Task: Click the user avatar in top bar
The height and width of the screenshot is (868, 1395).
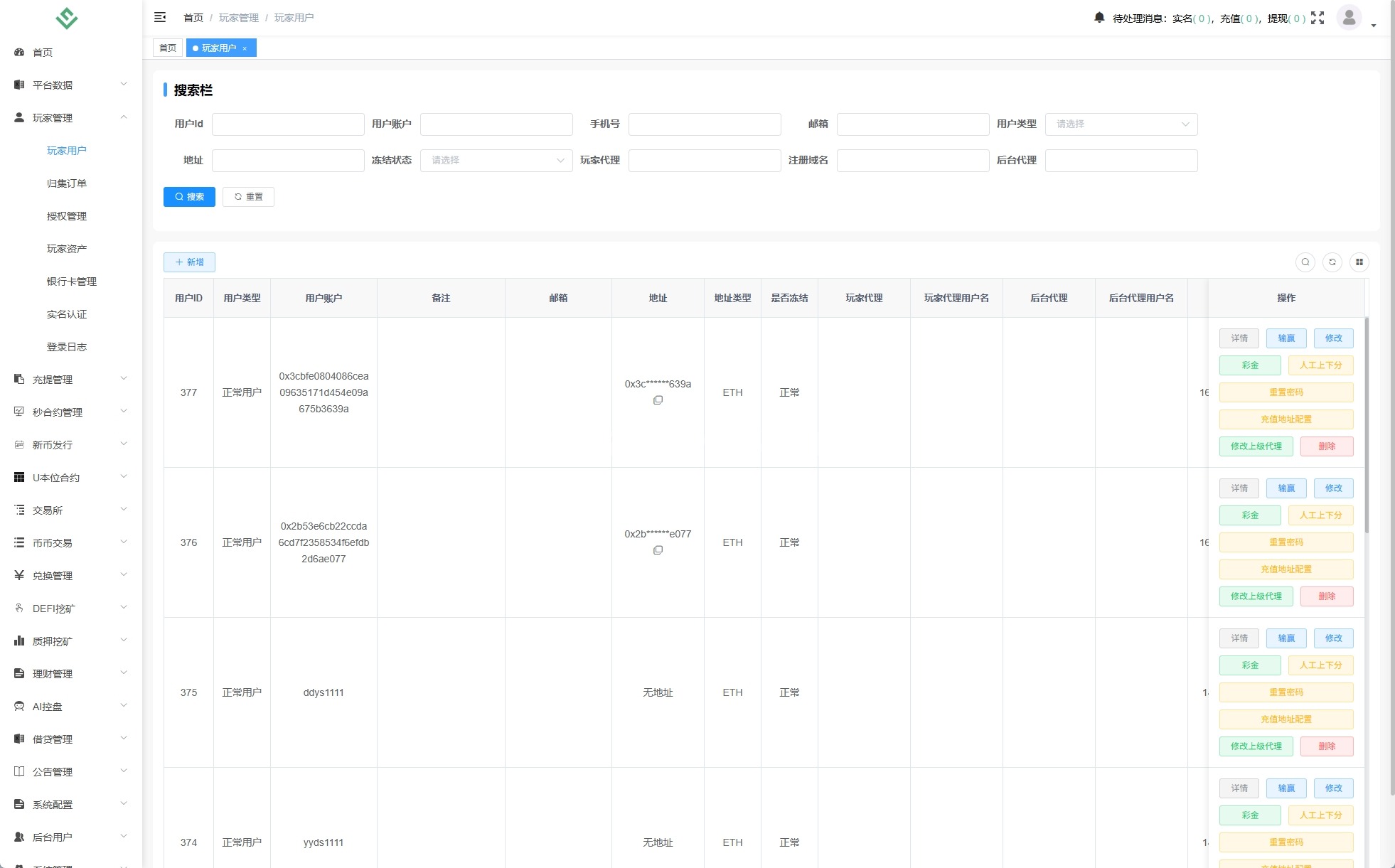Action: click(1349, 17)
